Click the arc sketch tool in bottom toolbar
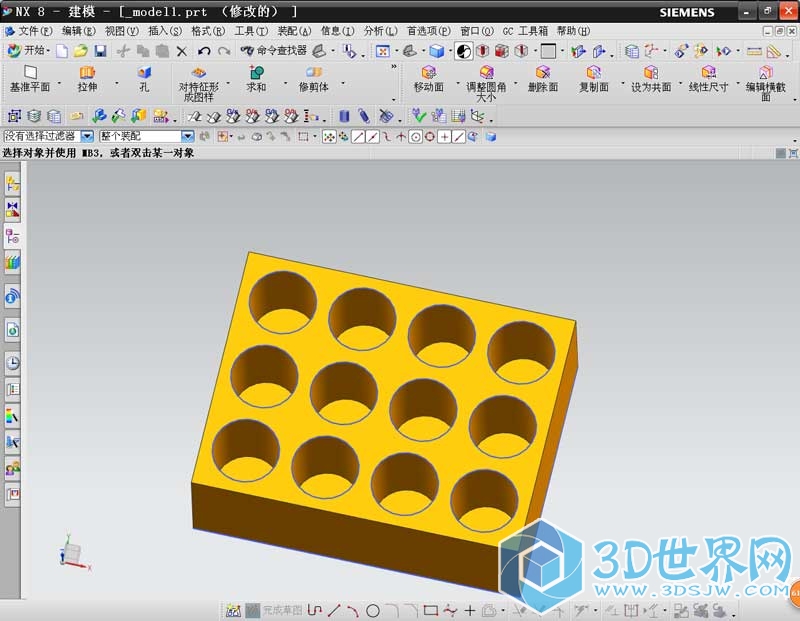 (353, 610)
